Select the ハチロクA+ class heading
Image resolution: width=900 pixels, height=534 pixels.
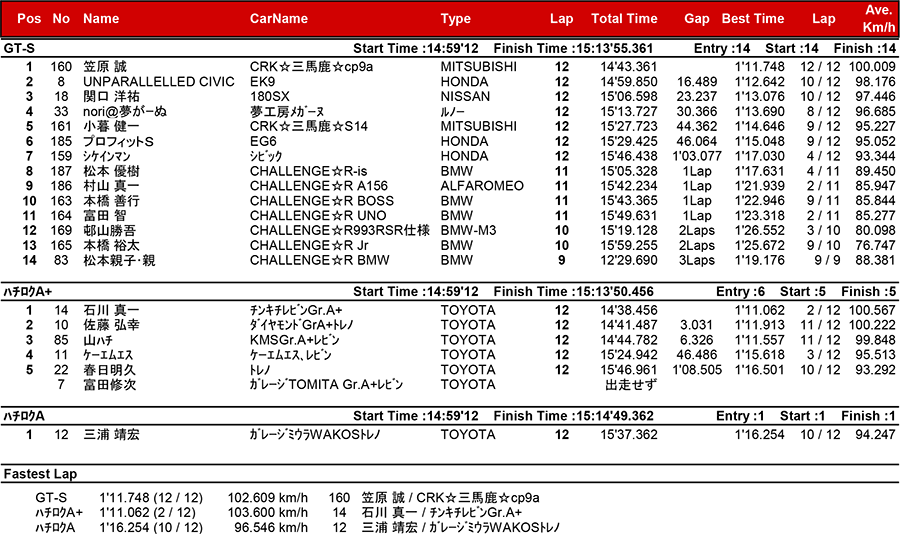(28, 292)
